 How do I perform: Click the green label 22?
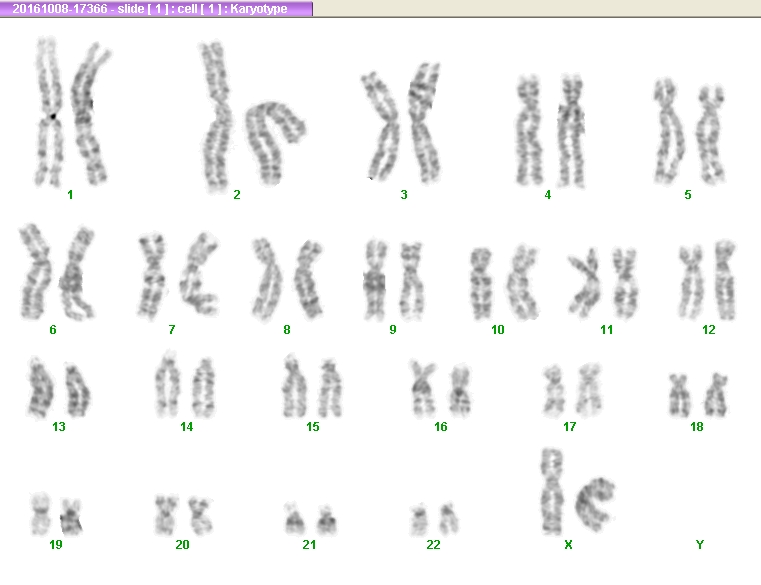pyautogui.click(x=433, y=544)
